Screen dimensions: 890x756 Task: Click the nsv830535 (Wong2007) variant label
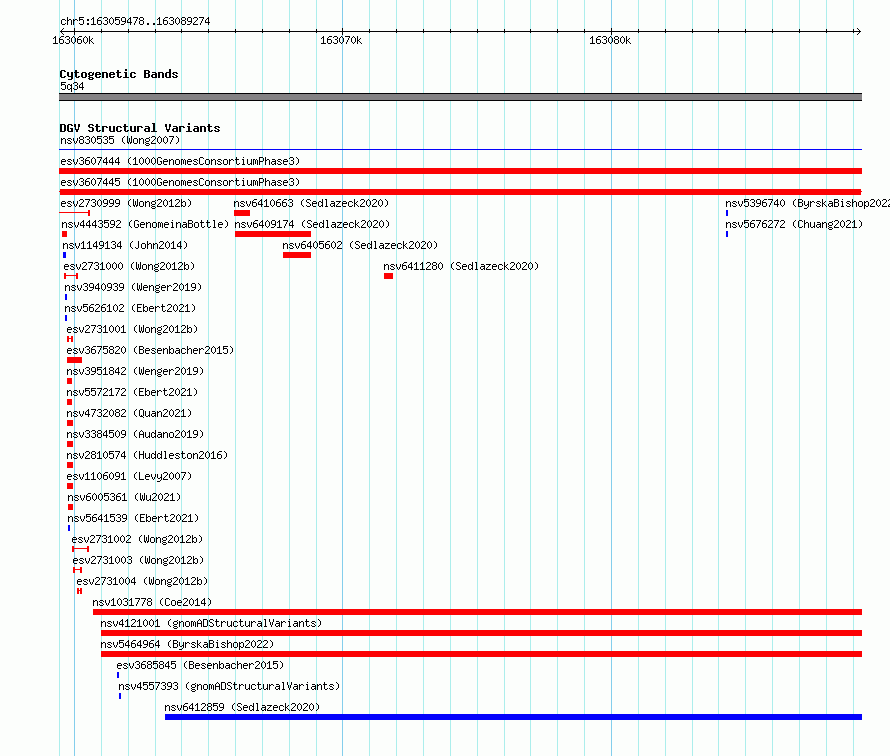click(120, 140)
